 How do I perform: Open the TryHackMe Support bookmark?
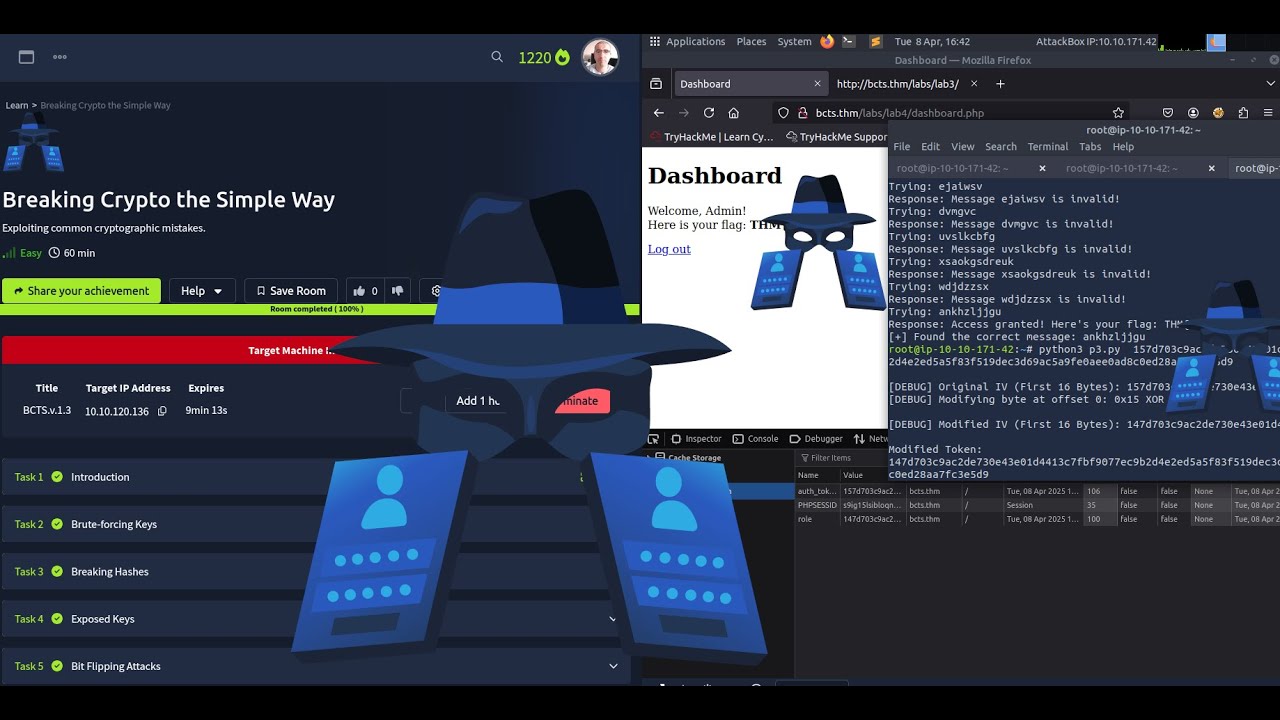coord(837,137)
